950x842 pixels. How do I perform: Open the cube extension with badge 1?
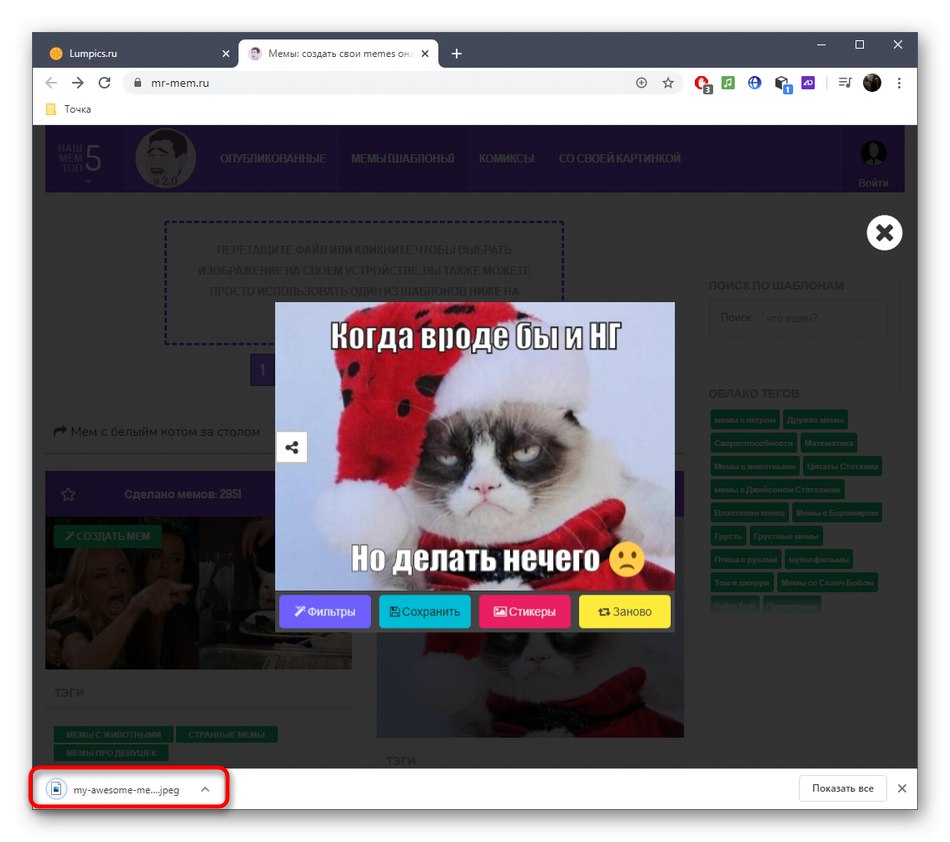pyautogui.click(x=782, y=84)
